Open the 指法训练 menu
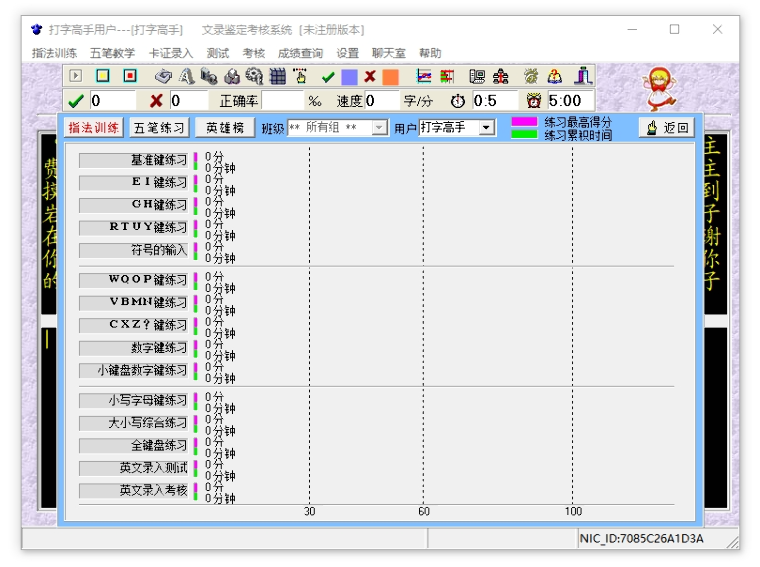 pos(54,53)
